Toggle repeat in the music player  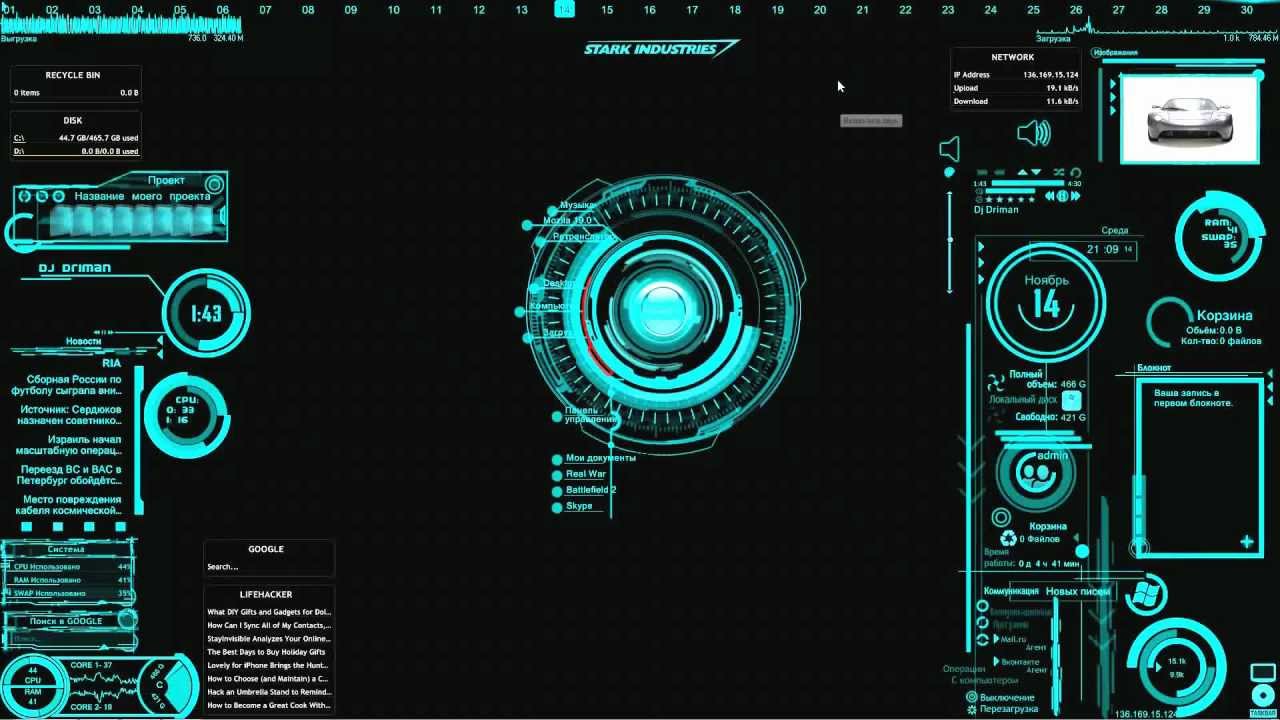coord(1075,172)
